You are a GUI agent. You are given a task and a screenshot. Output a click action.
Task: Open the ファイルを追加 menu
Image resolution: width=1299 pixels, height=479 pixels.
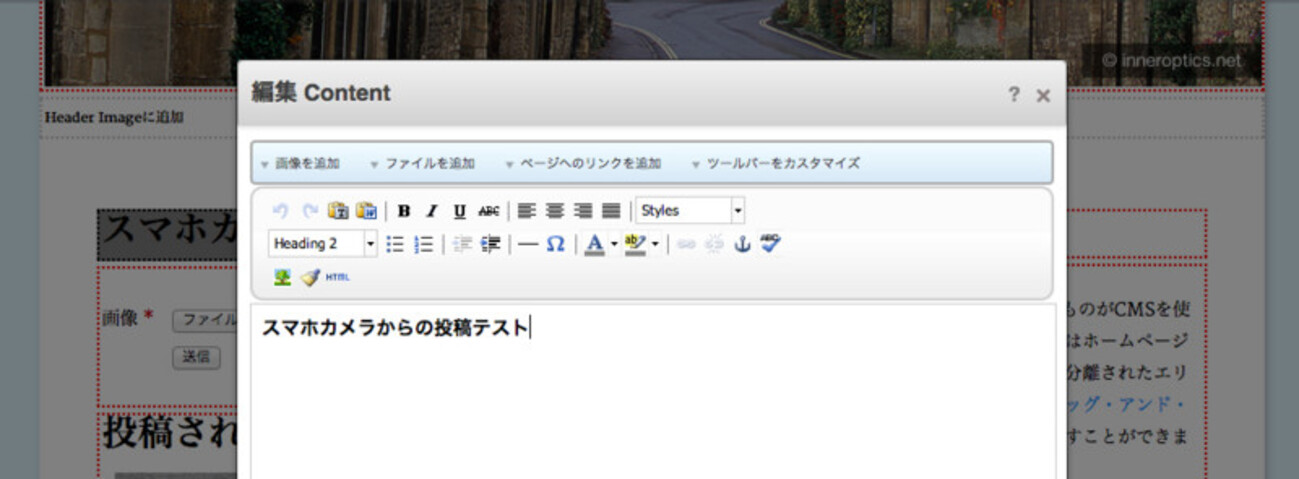point(423,163)
